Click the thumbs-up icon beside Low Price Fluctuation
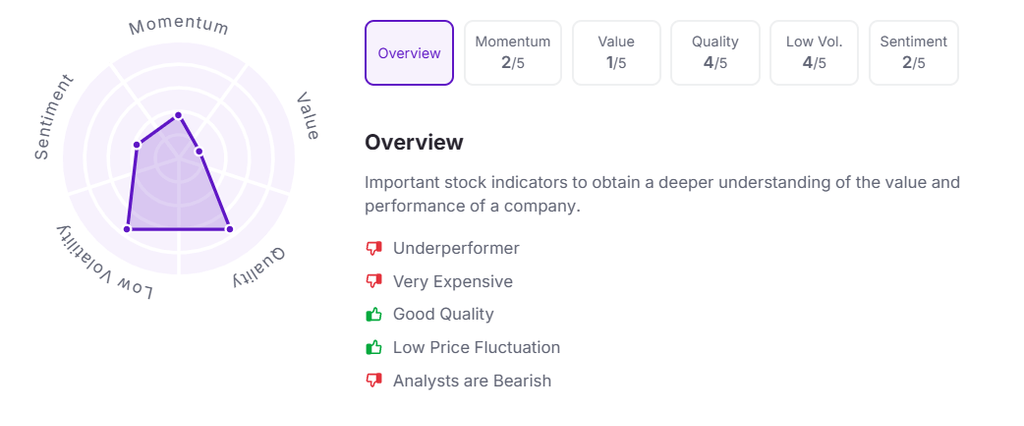The height and width of the screenshot is (426, 1024). [375, 347]
